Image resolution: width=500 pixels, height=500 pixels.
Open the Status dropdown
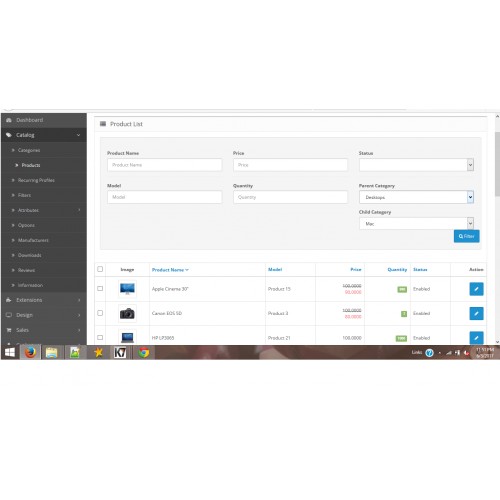[416, 165]
